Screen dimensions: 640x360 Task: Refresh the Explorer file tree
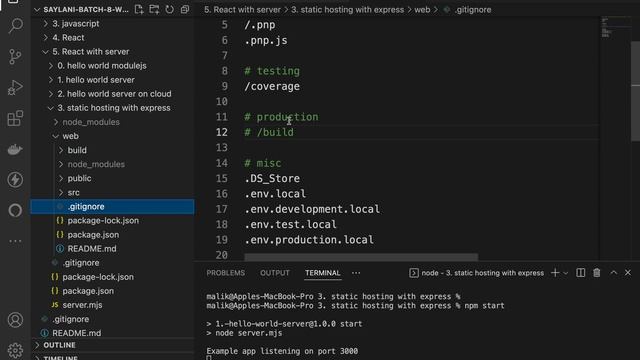[x=169, y=9]
